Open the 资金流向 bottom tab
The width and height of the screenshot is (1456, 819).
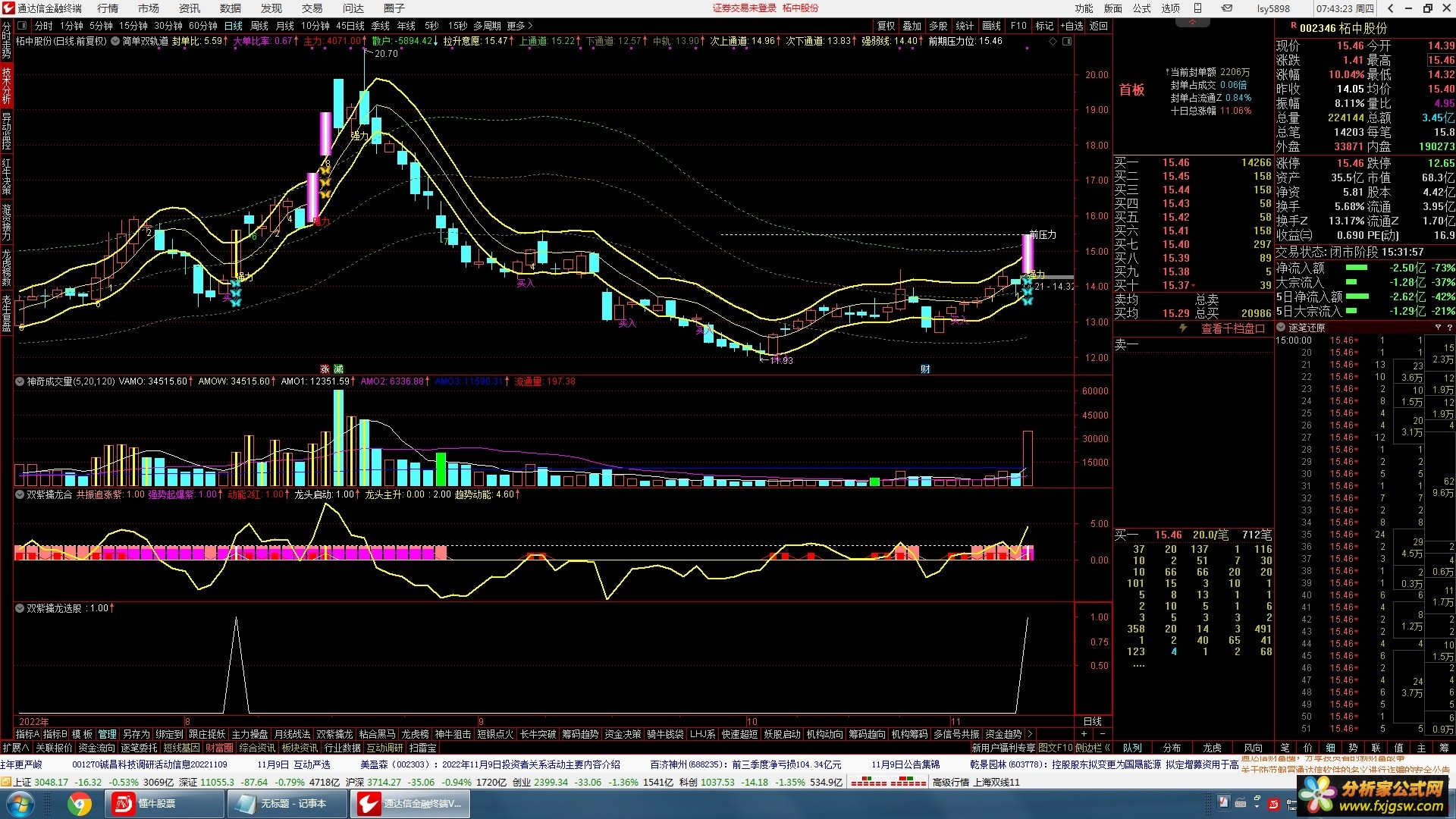tap(96, 748)
